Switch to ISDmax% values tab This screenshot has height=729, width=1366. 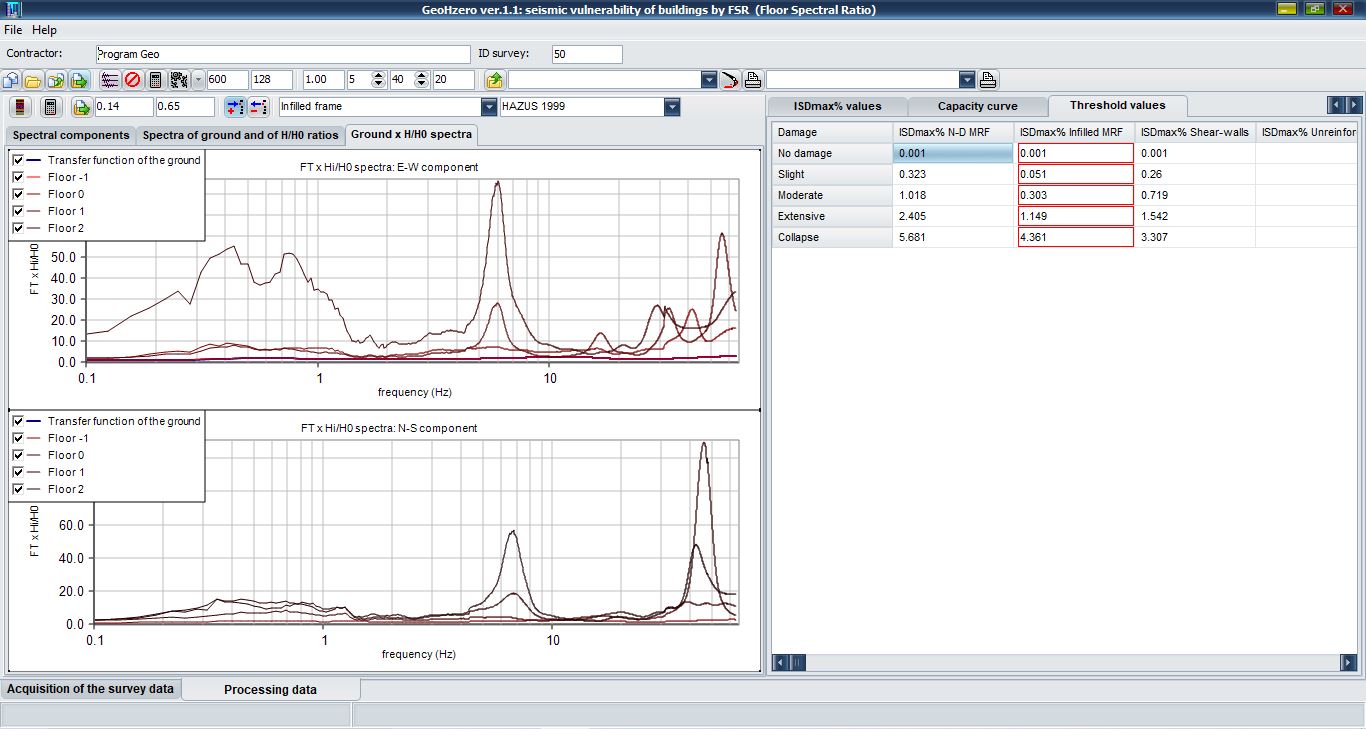838,106
